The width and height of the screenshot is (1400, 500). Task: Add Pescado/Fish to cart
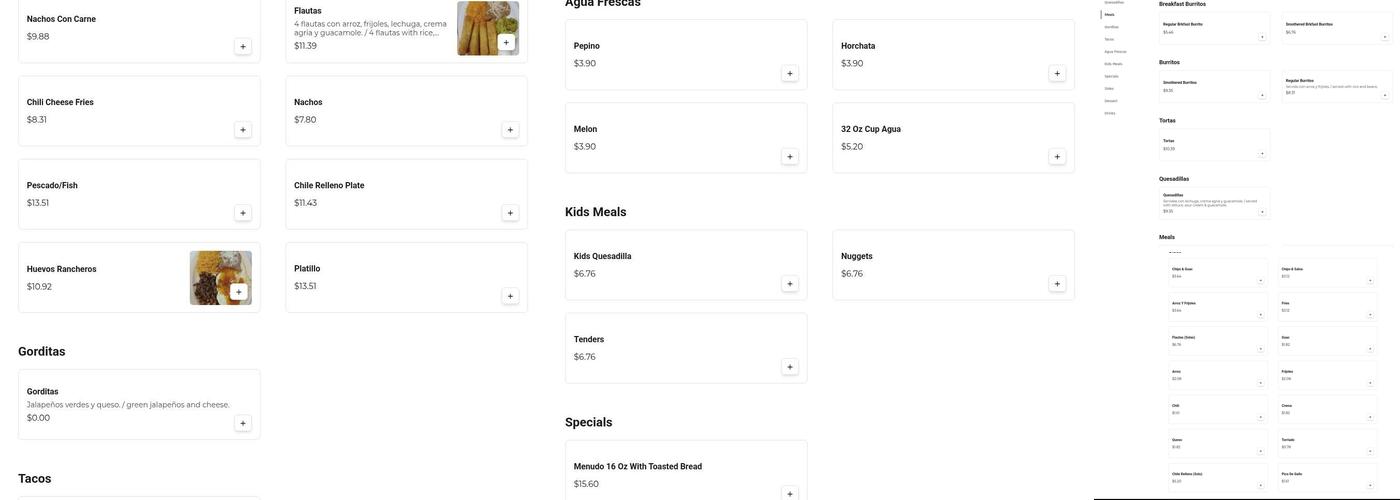pos(243,213)
